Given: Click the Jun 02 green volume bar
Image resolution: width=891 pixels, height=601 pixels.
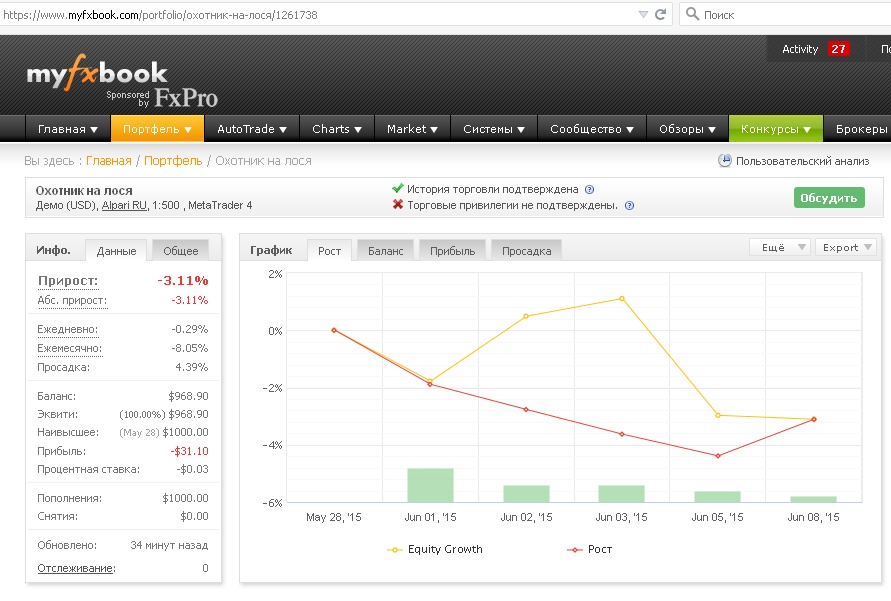Looking at the screenshot, I should [526, 494].
